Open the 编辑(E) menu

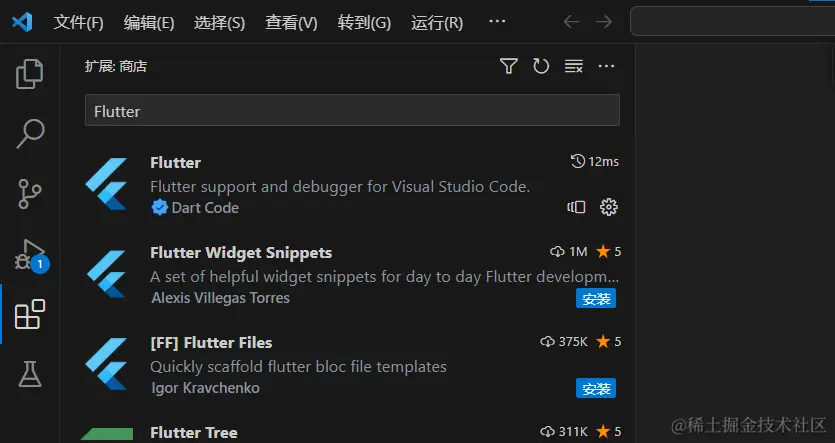[149, 23]
